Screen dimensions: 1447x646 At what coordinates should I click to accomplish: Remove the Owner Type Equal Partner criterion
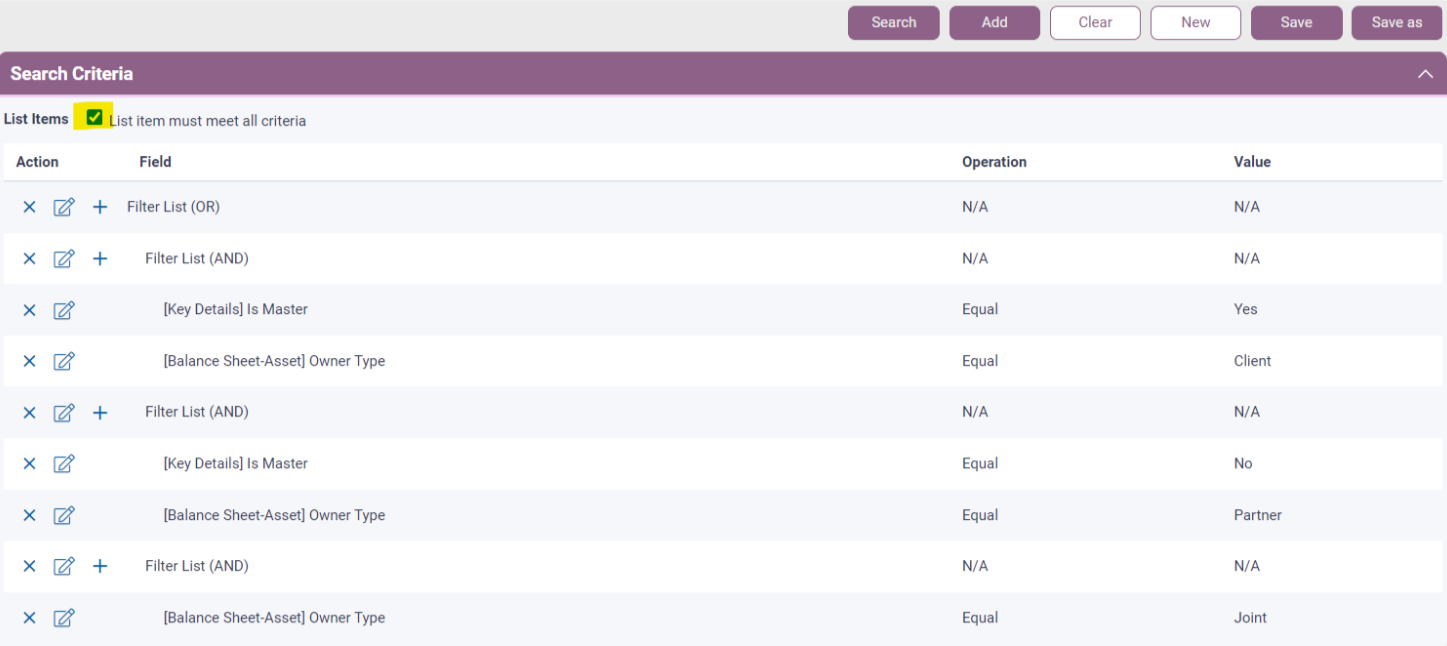click(x=29, y=515)
